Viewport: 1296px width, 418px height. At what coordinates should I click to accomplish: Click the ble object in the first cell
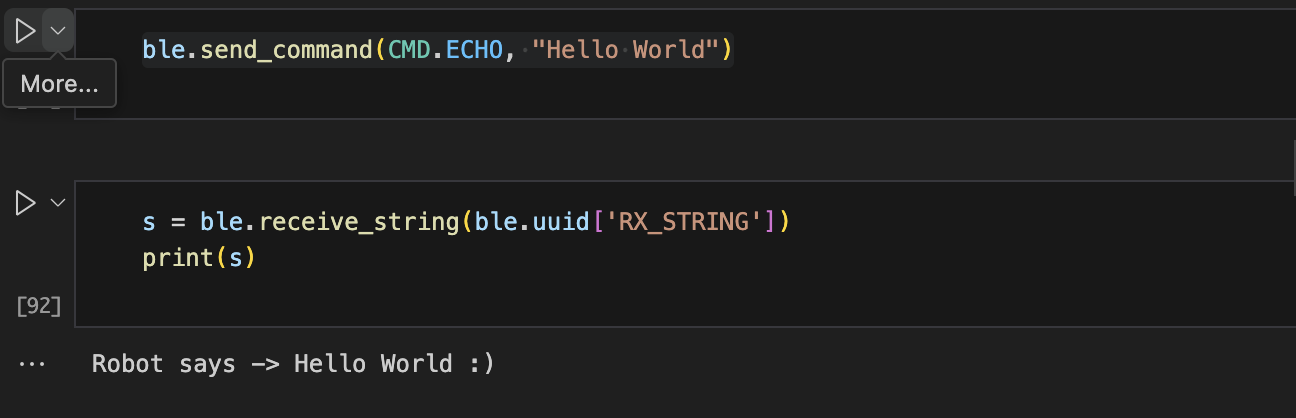163,49
